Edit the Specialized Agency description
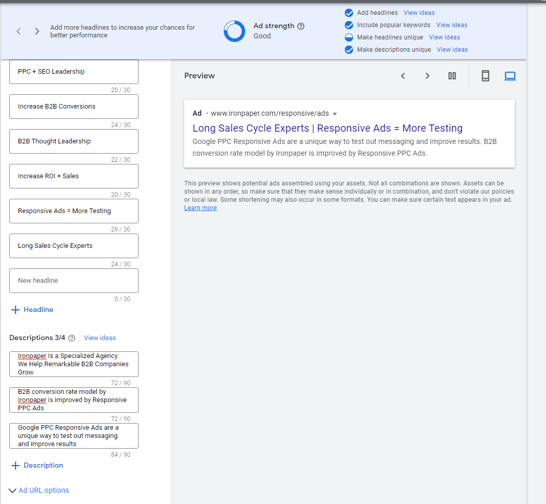 point(74,364)
